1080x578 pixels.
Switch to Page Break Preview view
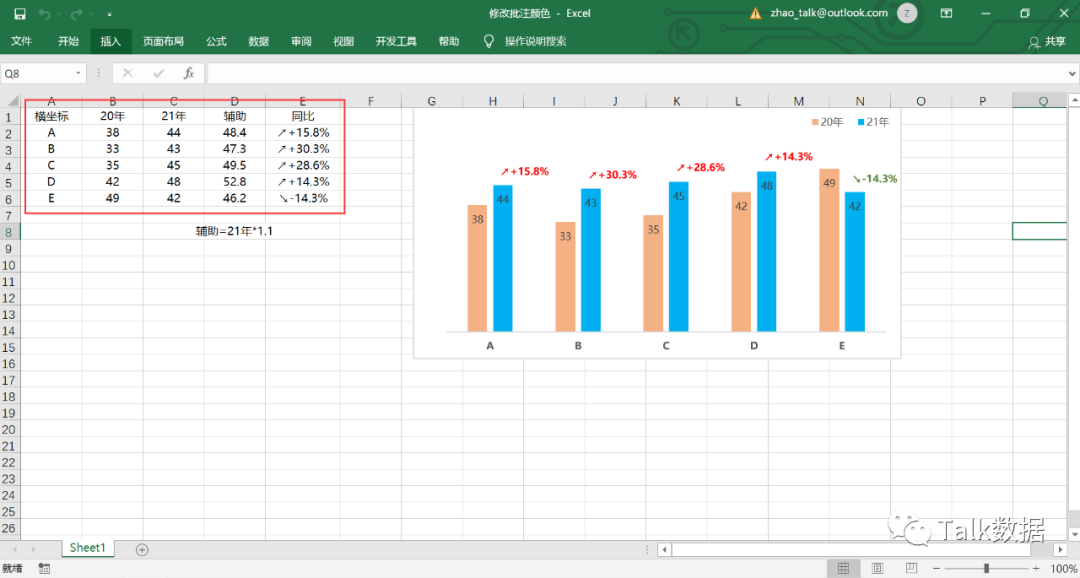coord(909,568)
